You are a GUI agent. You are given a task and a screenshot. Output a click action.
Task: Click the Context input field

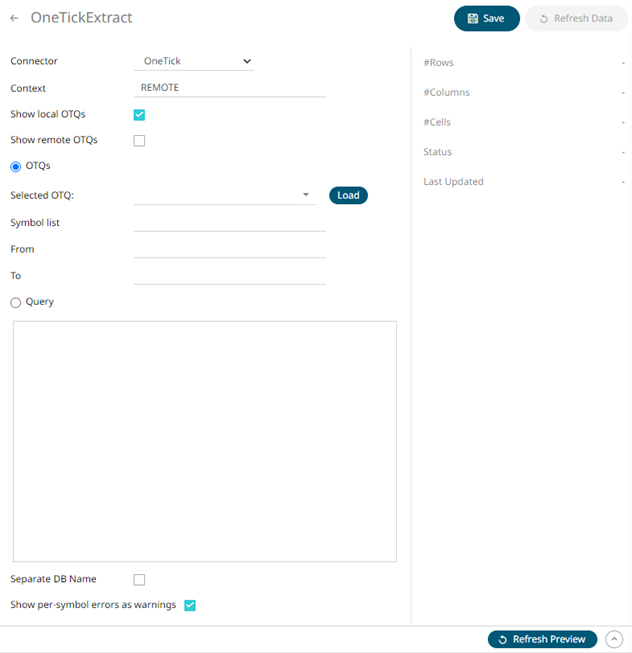pos(230,88)
